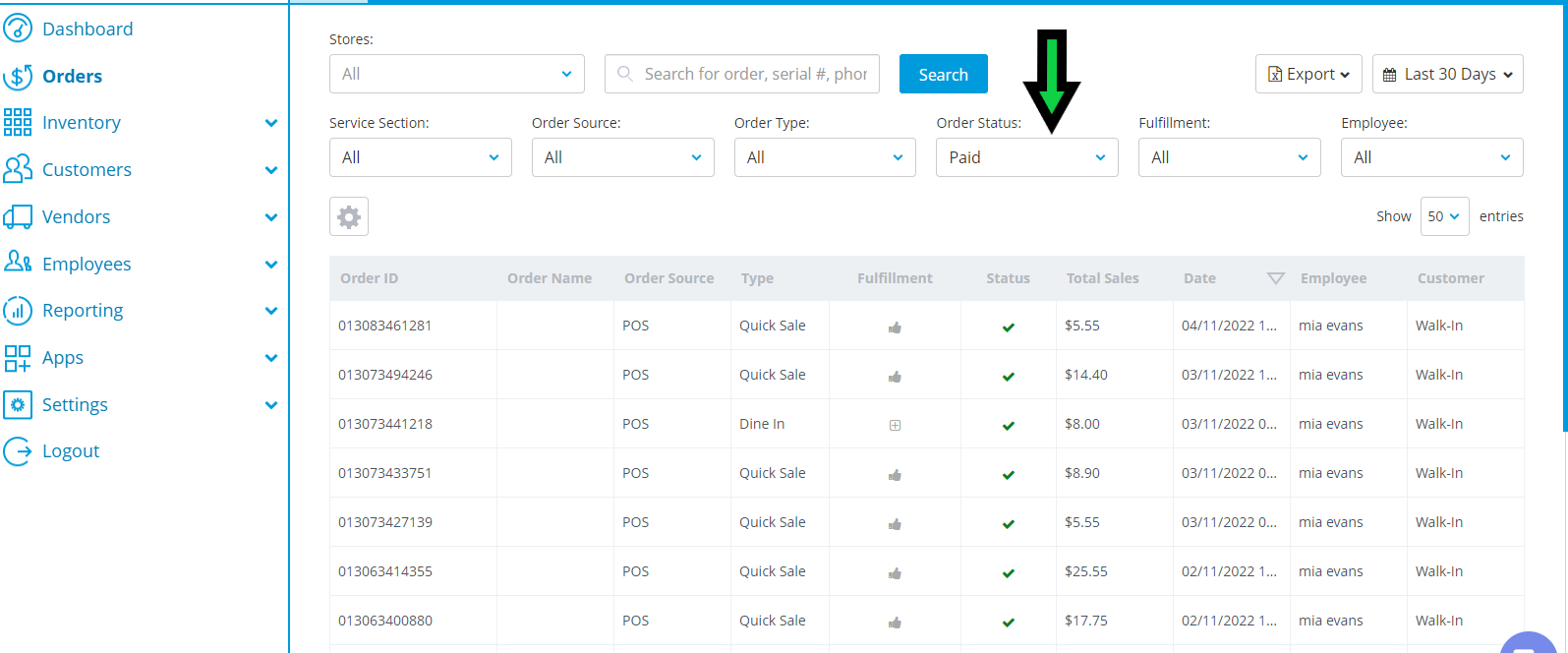Open the Orders menu item
1568x653 pixels.
(72, 76)
